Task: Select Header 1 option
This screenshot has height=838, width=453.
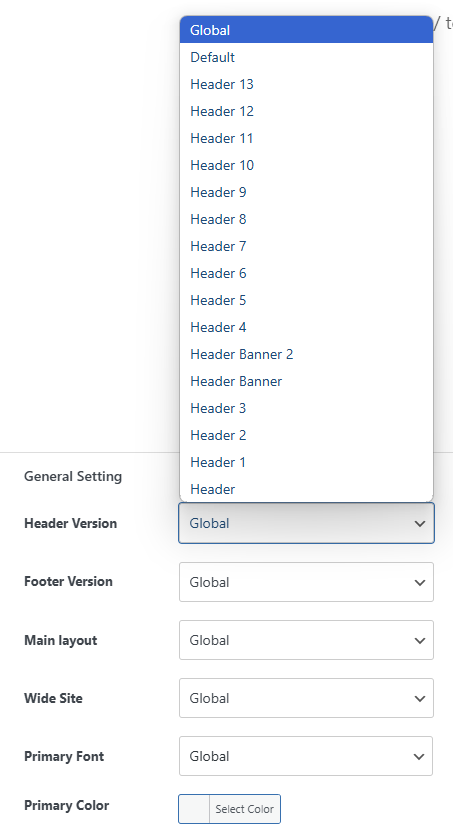Action: pos(306,462)
